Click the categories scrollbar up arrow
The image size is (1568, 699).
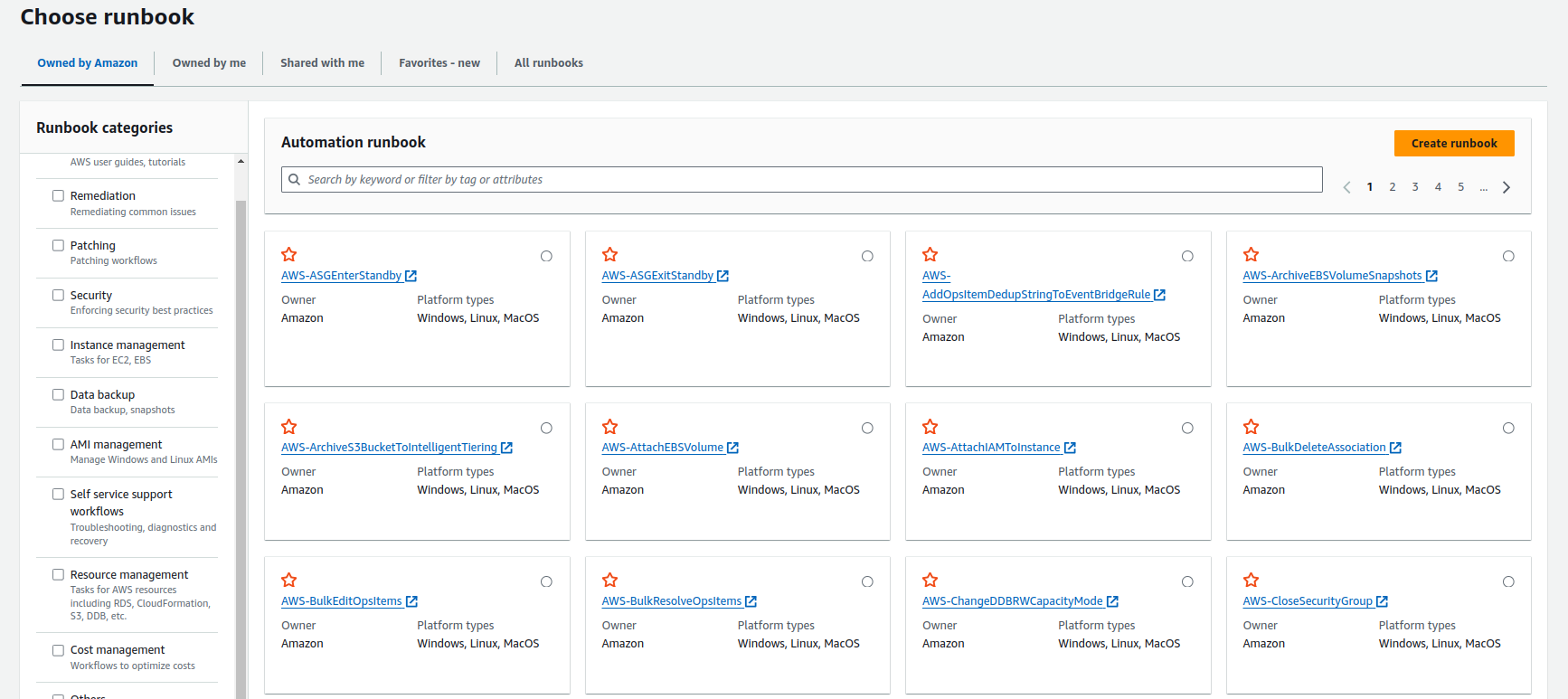(x=241, y=161)
